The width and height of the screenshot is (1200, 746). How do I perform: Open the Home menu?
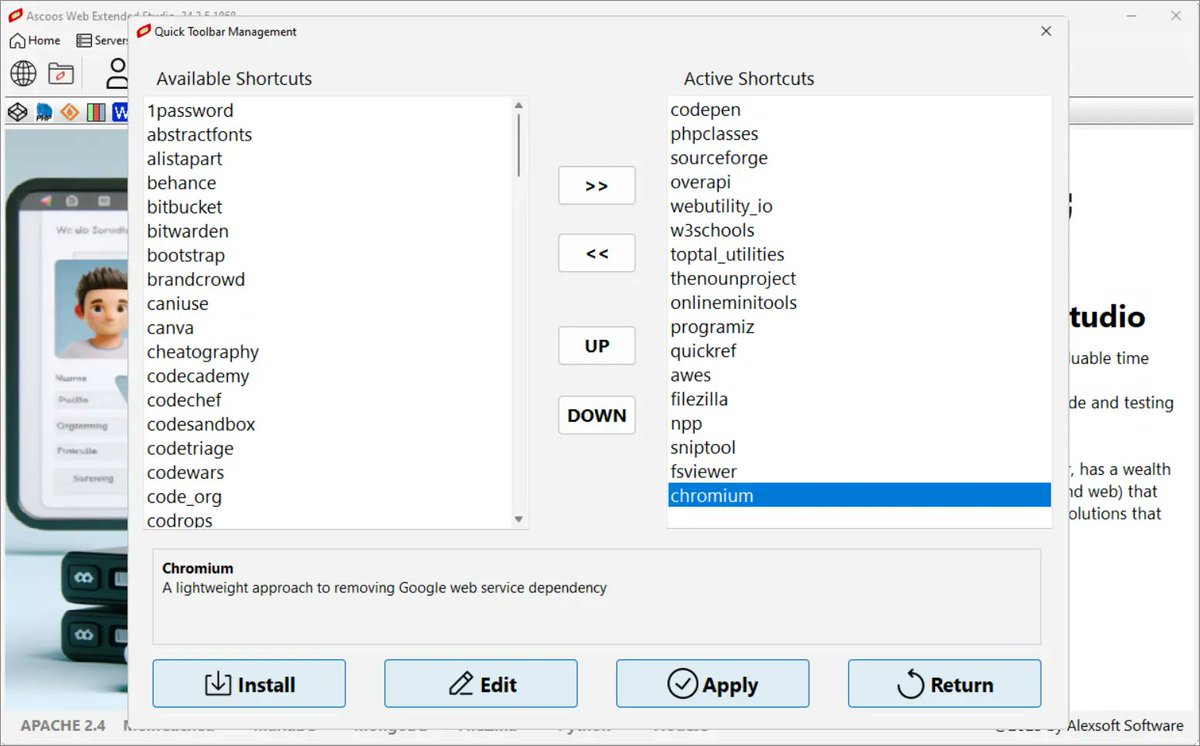click(x=33, y=40)
